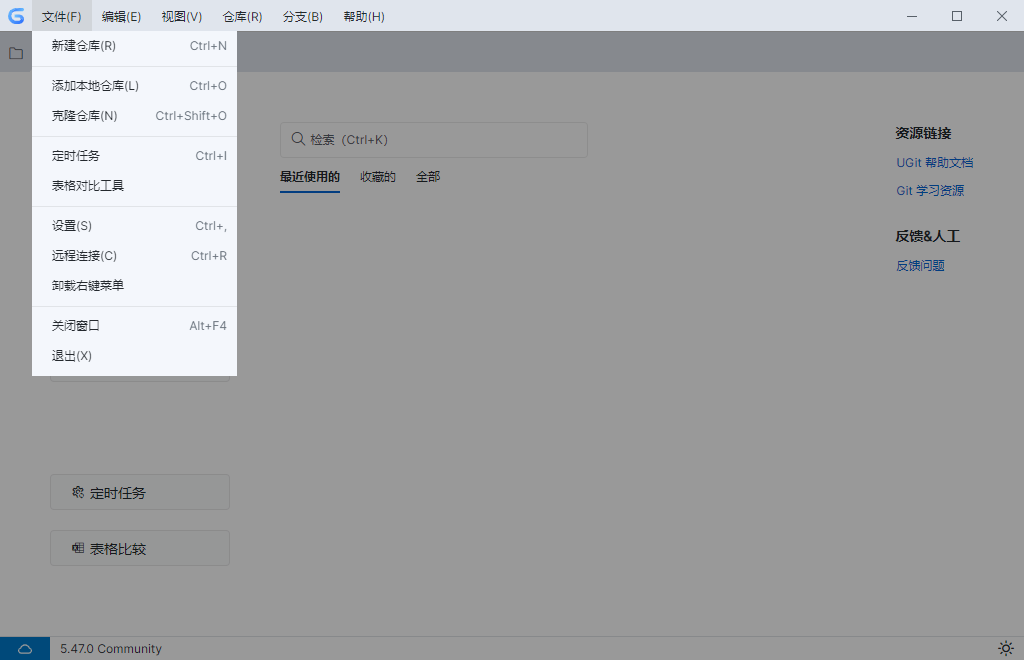The width and height of the screenshot is (1024, 660).
Task: Open the 文件(F) menu
Action: pos(62,16)
